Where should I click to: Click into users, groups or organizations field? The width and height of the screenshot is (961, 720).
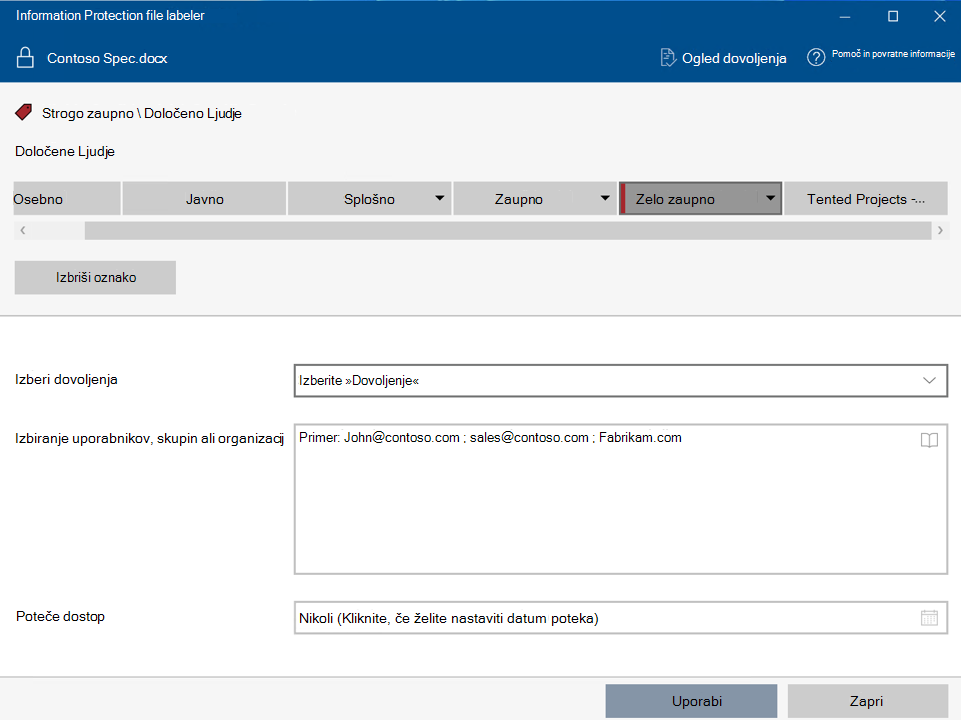[x=621, y=499]
